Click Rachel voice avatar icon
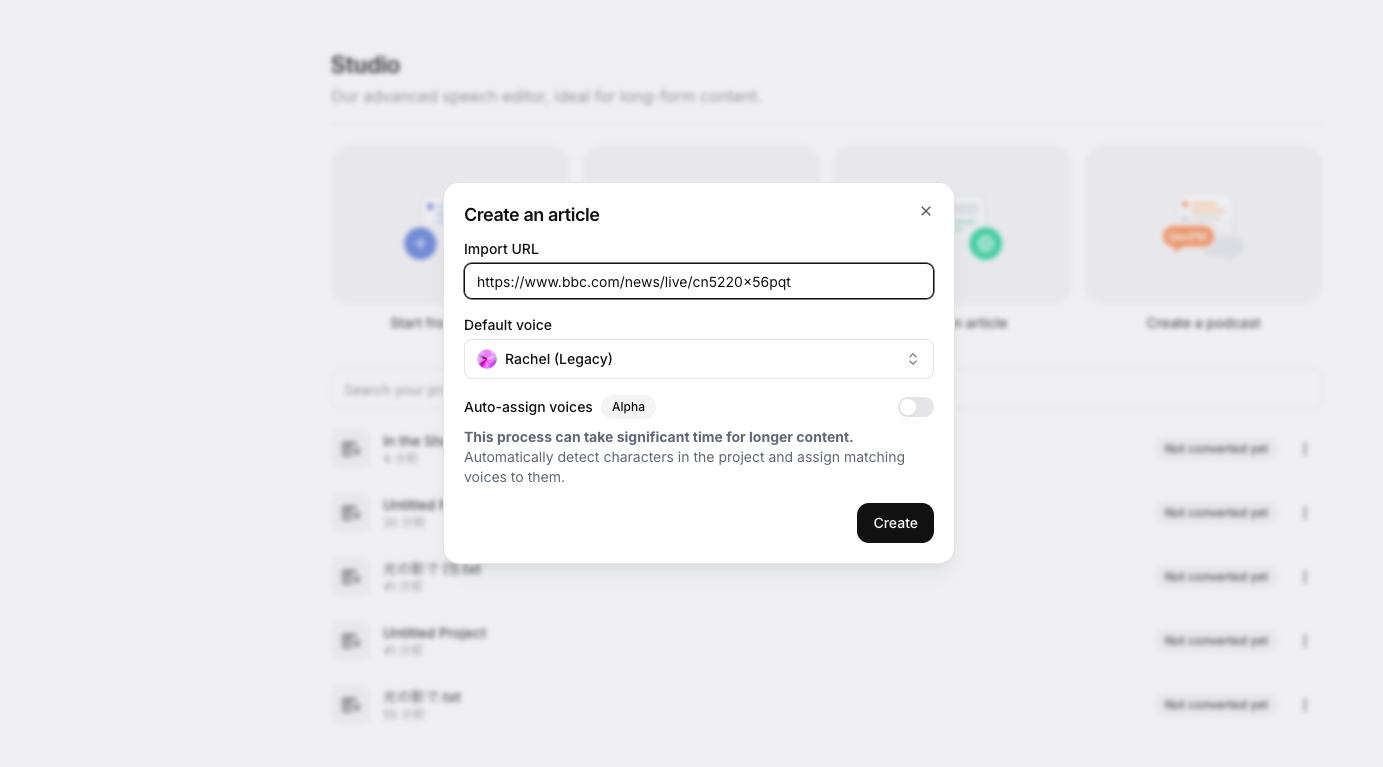Screen dimensions: 1383x767 (x=487, y=359)
